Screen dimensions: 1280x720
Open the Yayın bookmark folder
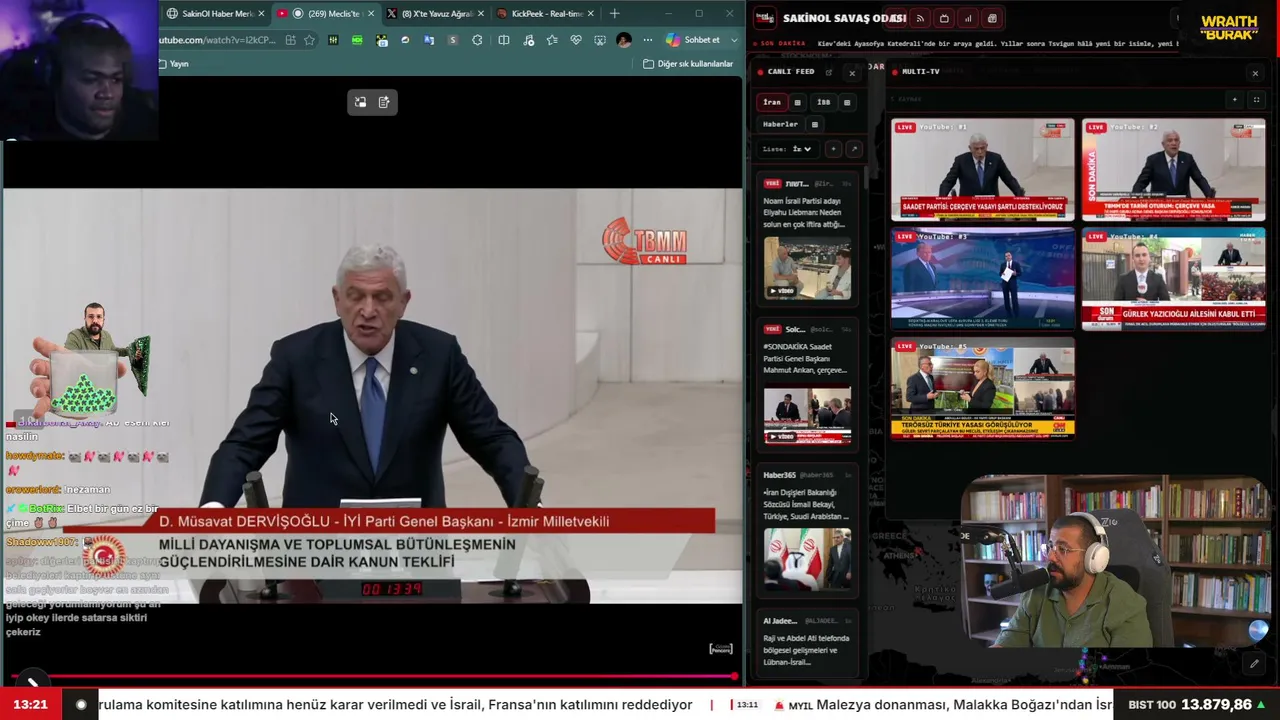point(173,64)
